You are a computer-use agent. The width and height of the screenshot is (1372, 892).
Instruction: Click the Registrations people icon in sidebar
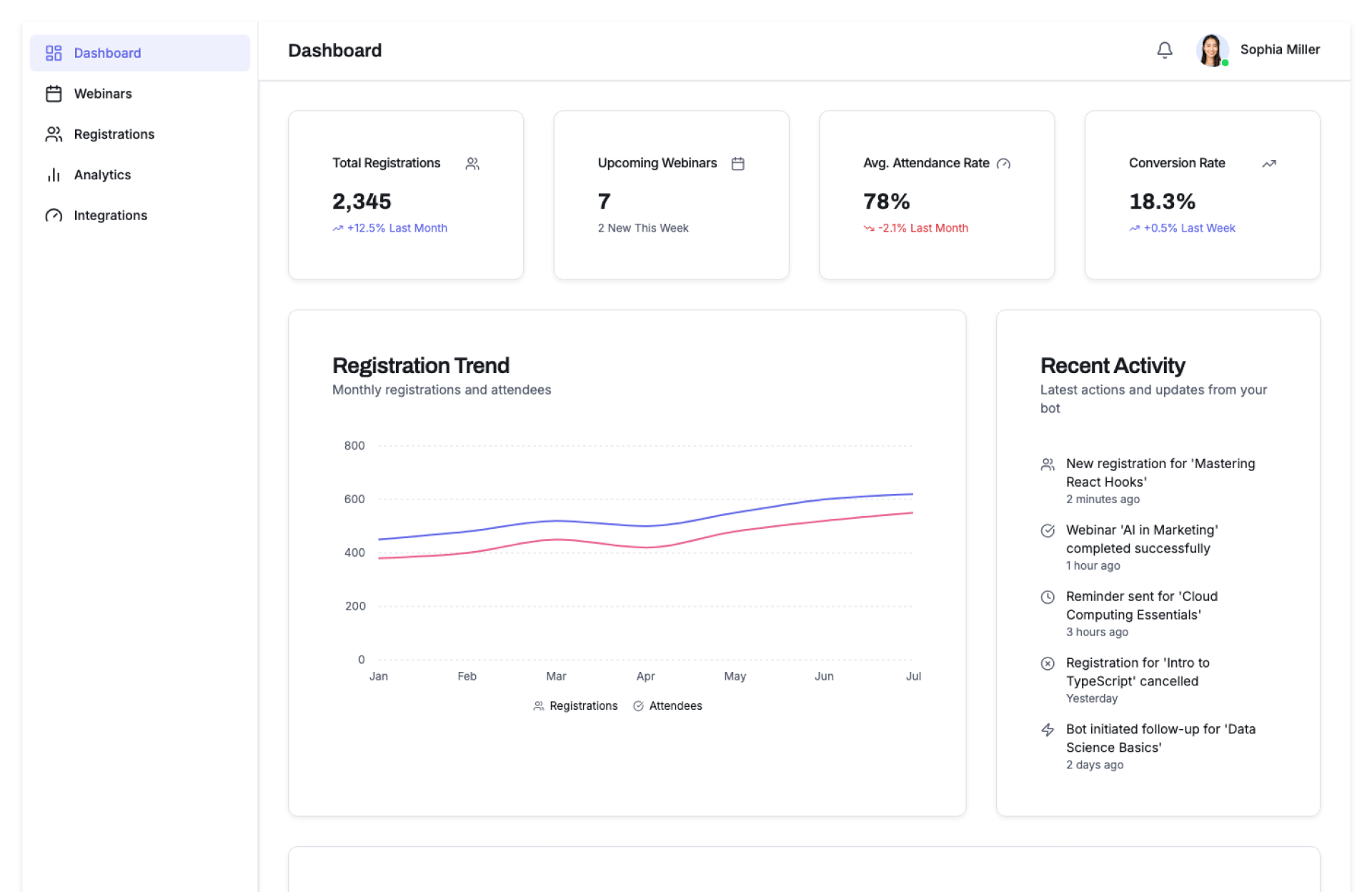54,134
